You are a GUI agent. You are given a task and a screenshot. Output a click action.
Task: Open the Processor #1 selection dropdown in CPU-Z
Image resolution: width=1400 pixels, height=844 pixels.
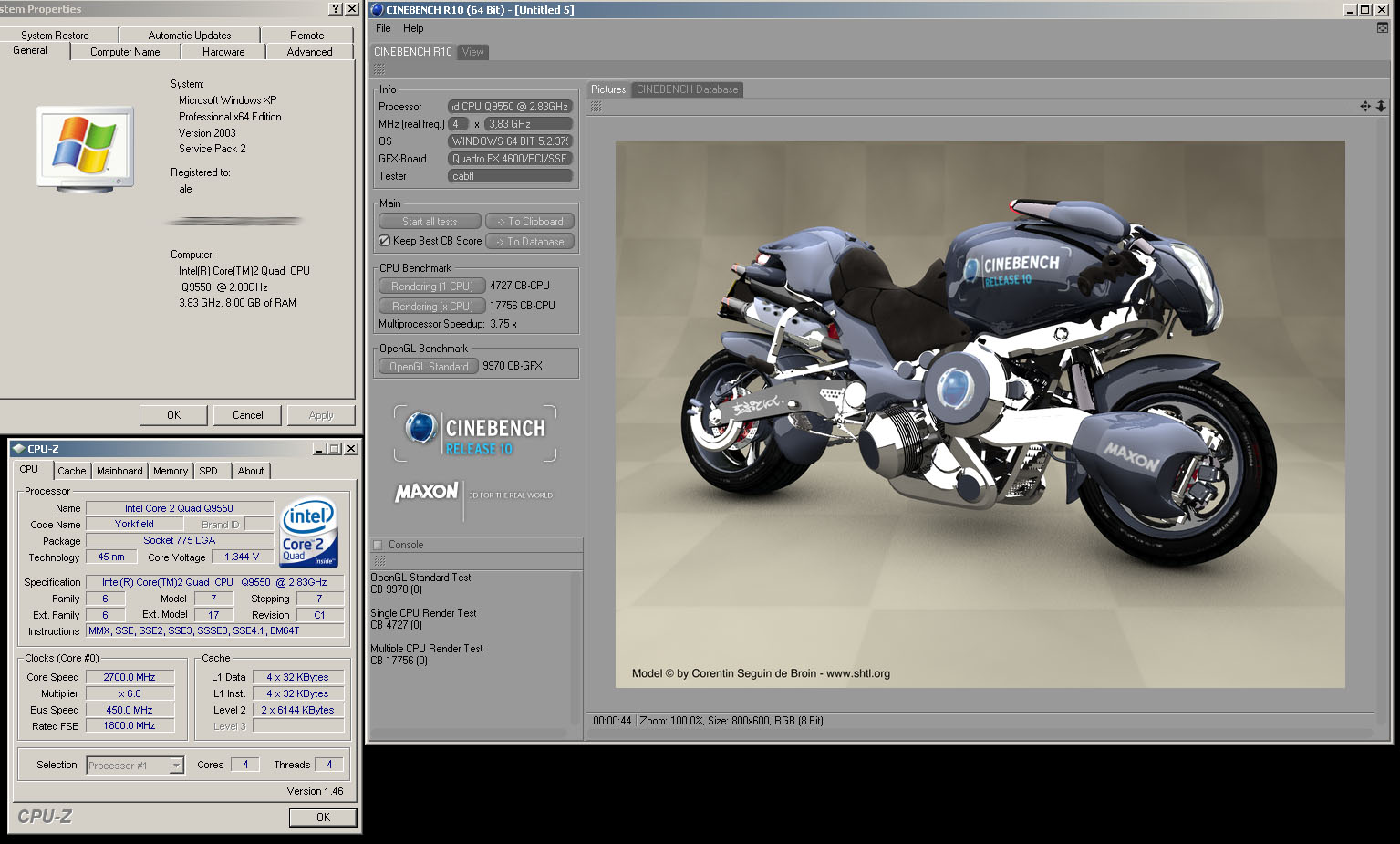177,766
